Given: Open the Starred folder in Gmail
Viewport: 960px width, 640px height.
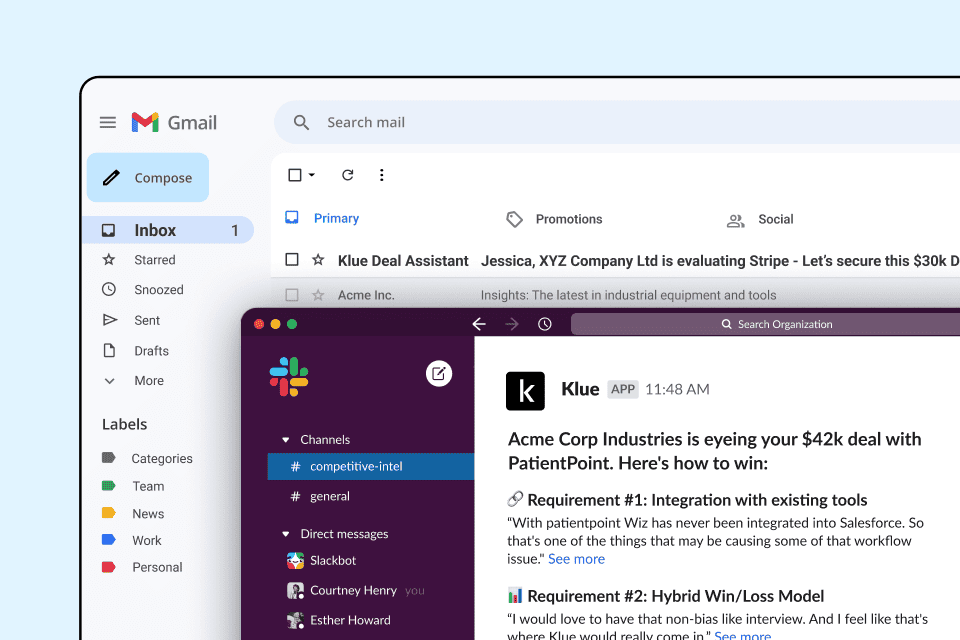Looking at the screenshot, I should (x=154, y=260).
